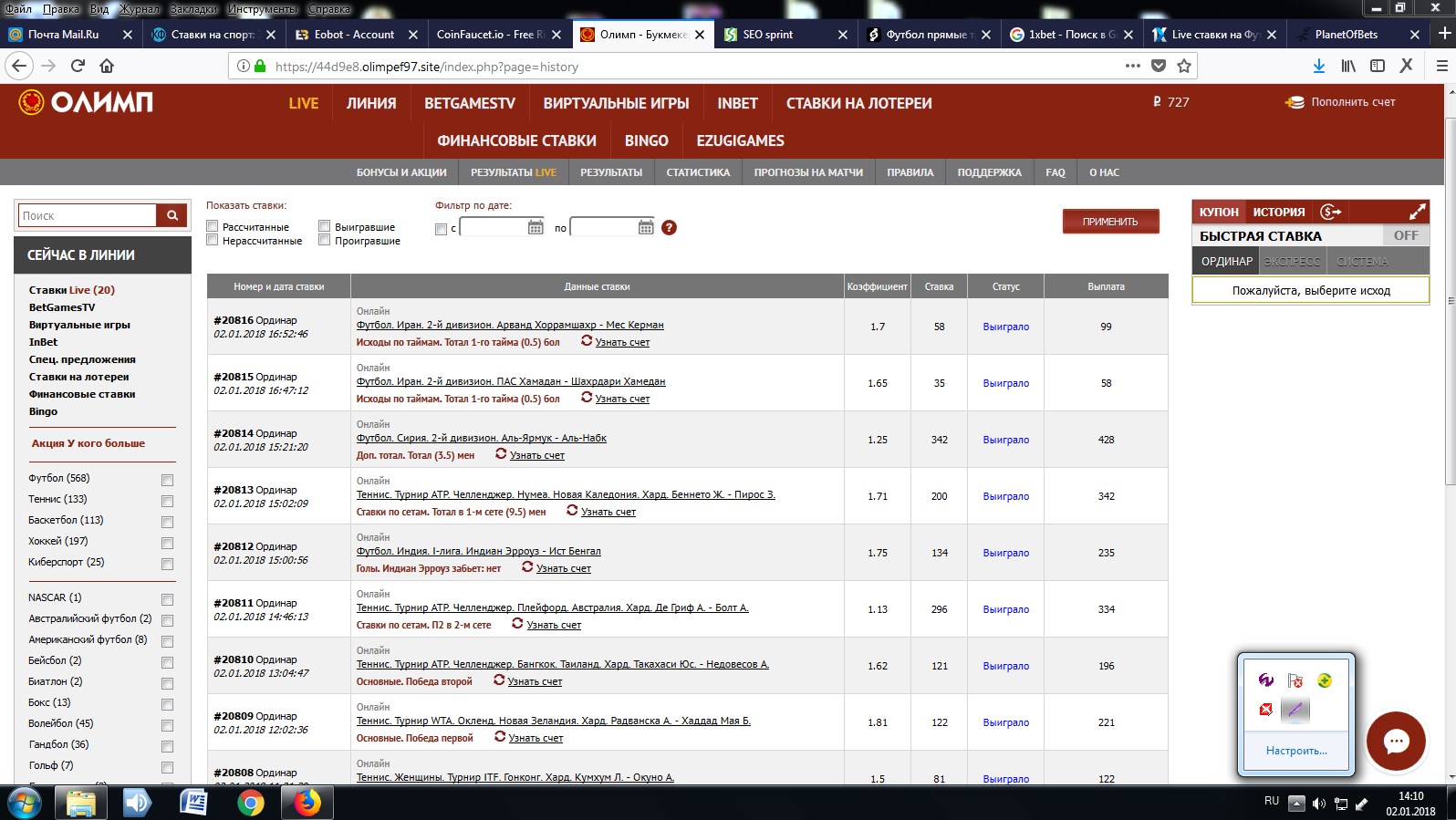Image resolution: width=1456 pixels, height=820 pixels.
Task: Open the page actions three-dots menu
Action: pyautogui.click(x=1133, y=66)
